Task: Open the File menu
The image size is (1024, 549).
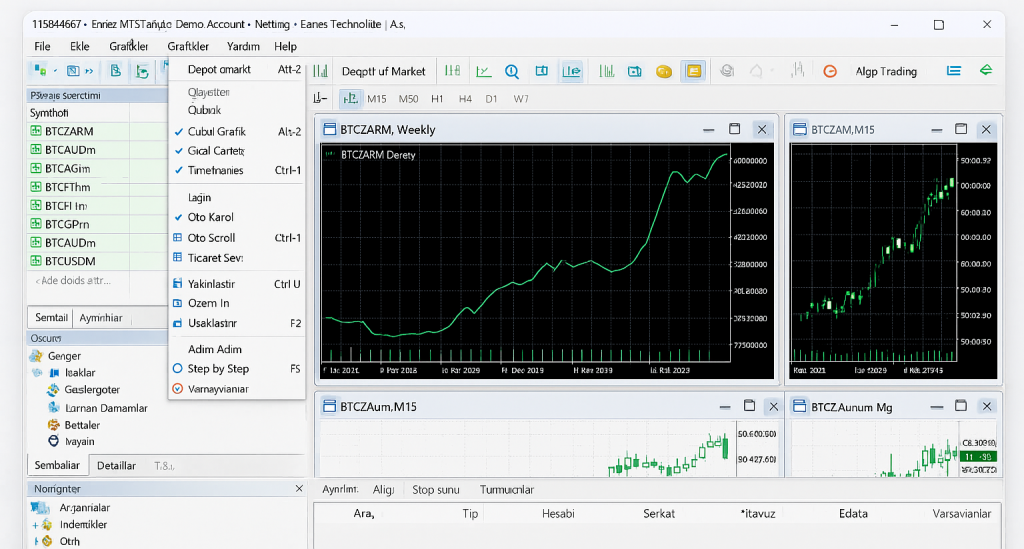Action: 42,46
